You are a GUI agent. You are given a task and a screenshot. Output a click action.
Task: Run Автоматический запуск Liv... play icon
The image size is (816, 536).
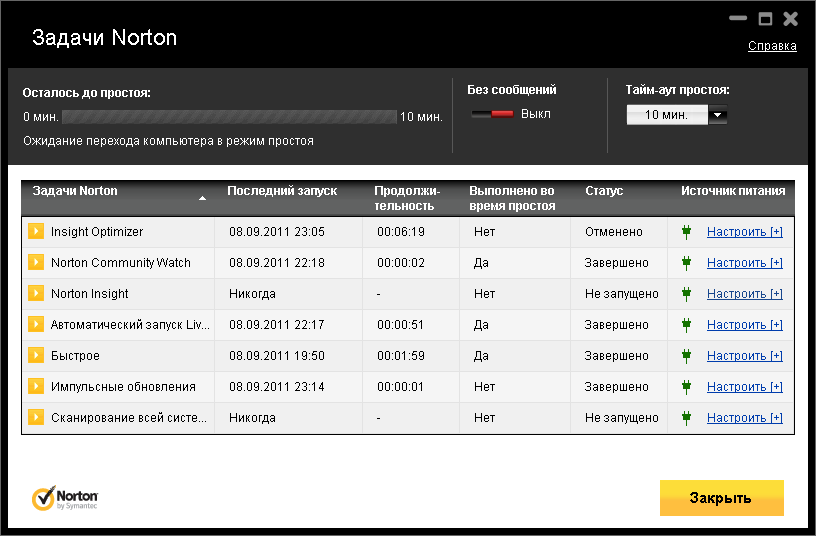36,324
